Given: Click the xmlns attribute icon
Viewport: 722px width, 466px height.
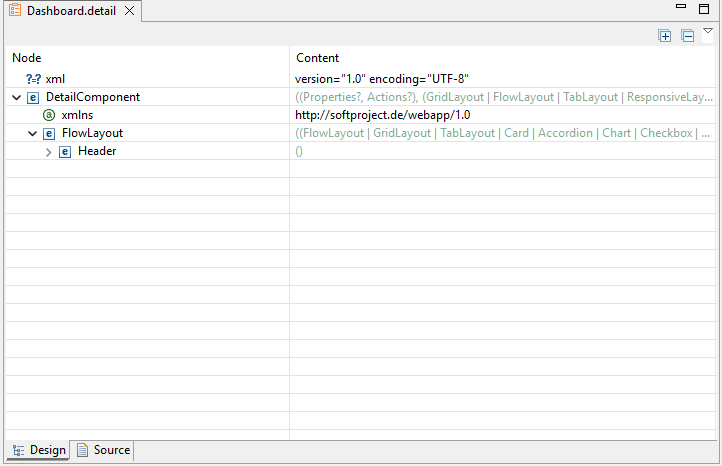Looking at the screenshot, I should [49, 115].
